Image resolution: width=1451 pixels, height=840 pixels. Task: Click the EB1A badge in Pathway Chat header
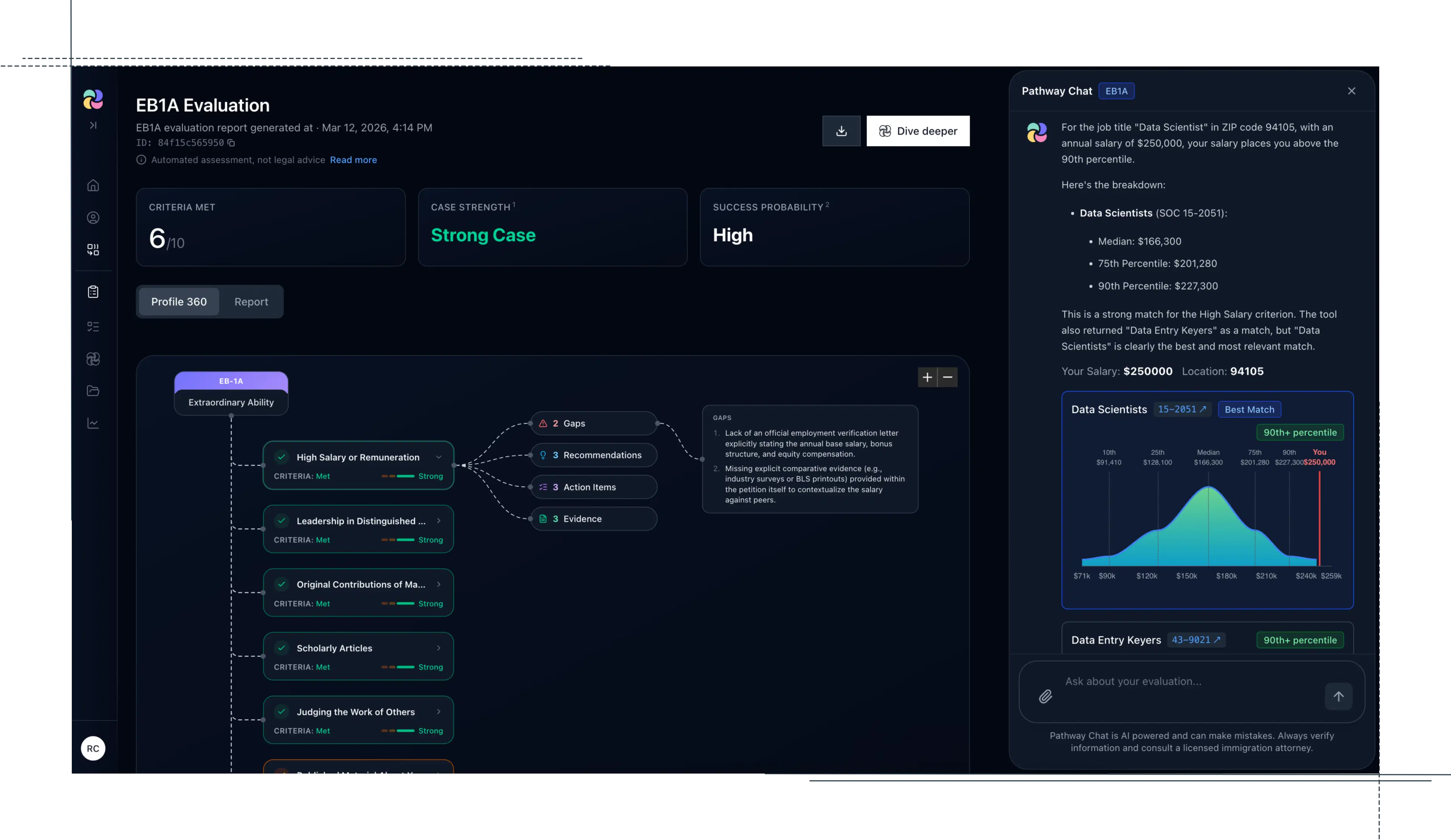click(x=1116, y=91)
